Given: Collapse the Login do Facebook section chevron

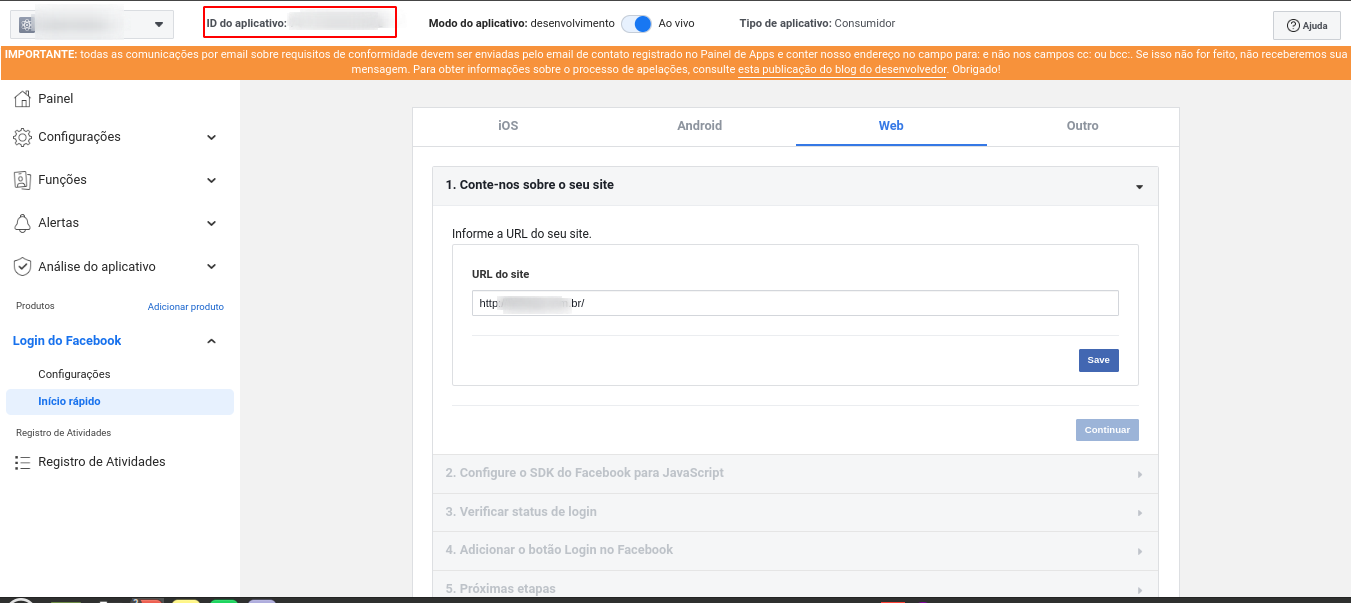Looking at the screenshot, I should (x=211, y=341).
